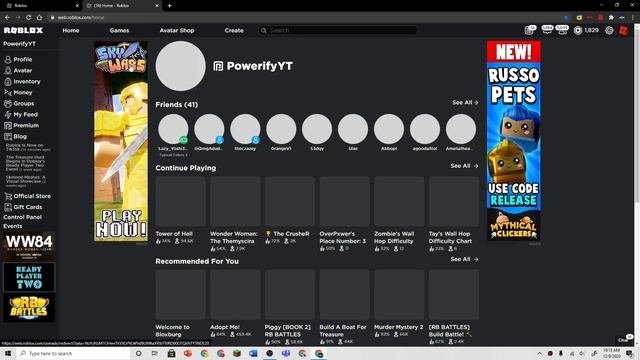640x360 pixels.
Task: Go to browser home page button
Action: click(x=39, y=18)
